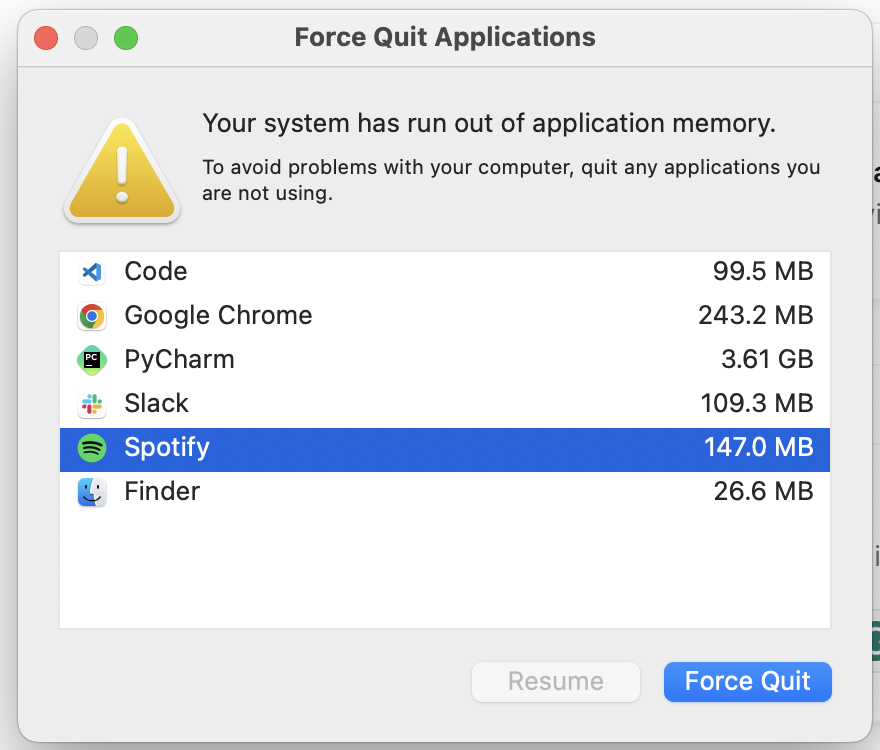The image size is (880, 750).
Task: Close the Force Quit Applications window
Action: tap(46, 38)
